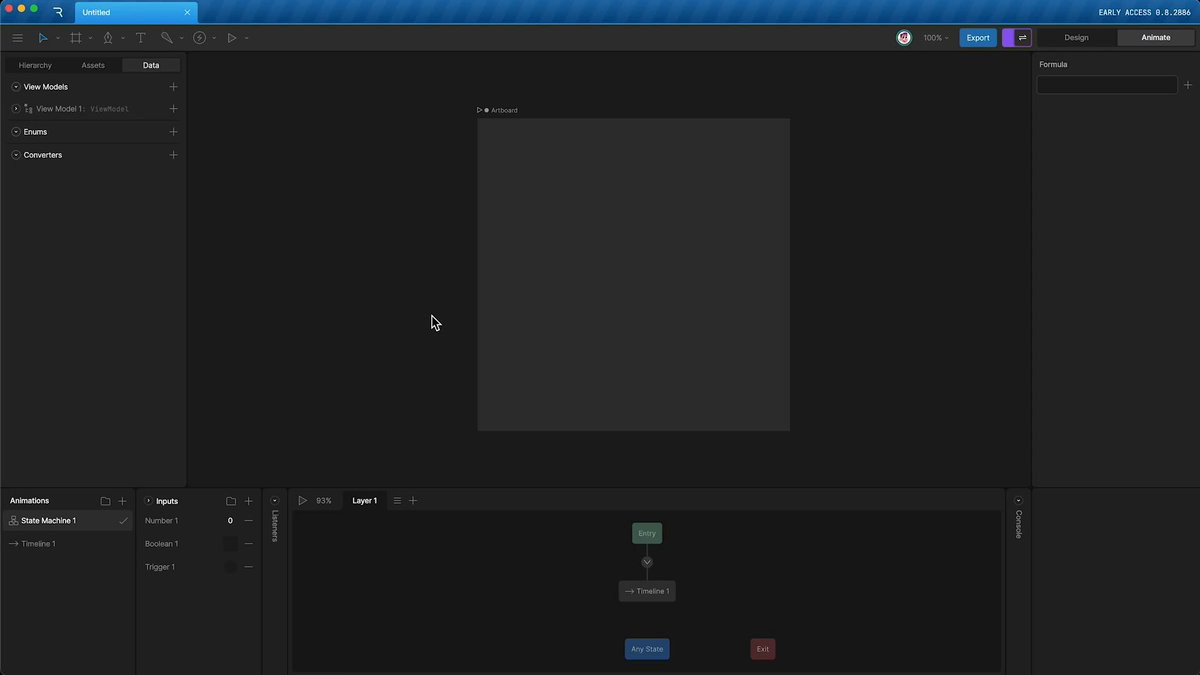Add a new Converter
The height and width of the screenshot is (675, 1200).
173,155
